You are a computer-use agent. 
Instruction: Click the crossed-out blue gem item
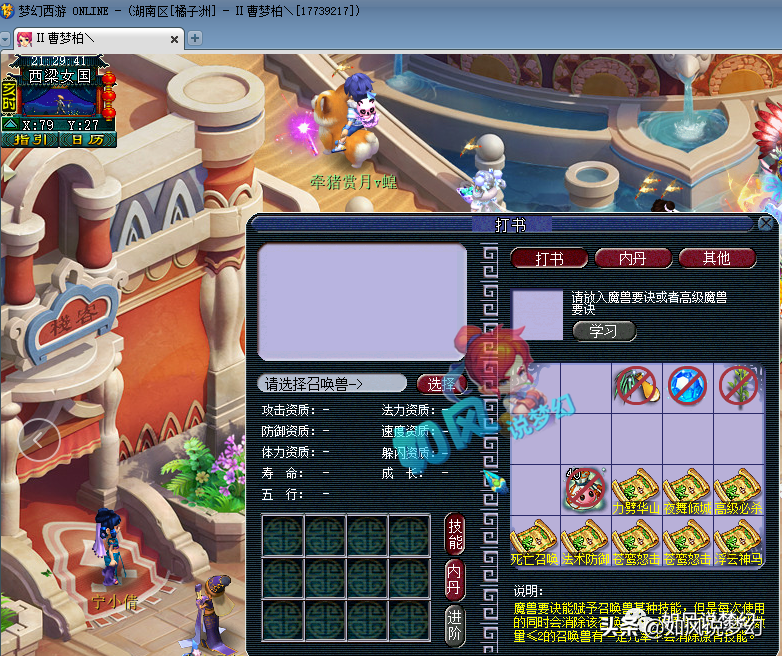(x=687, y=387)
